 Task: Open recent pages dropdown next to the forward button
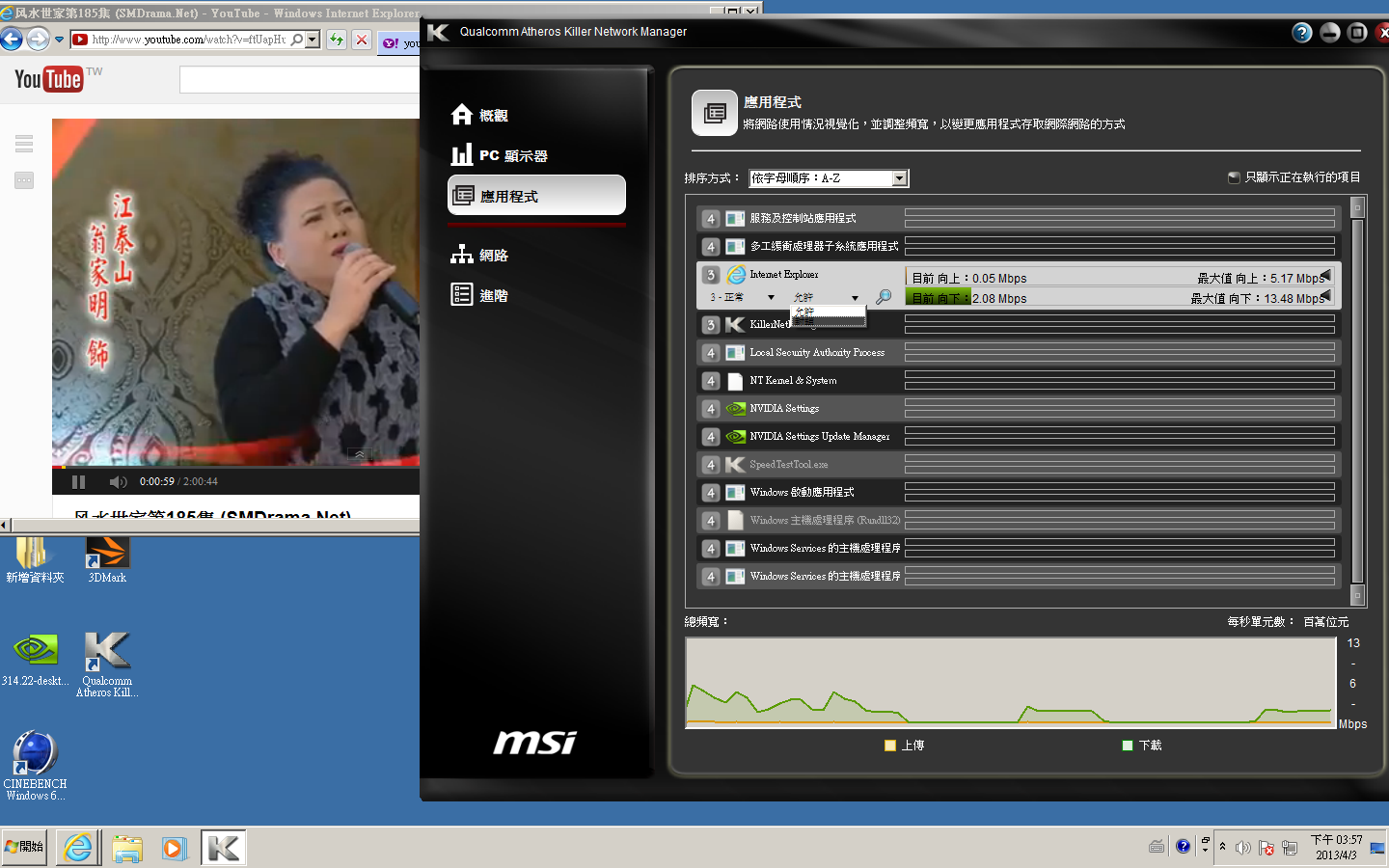59,40
